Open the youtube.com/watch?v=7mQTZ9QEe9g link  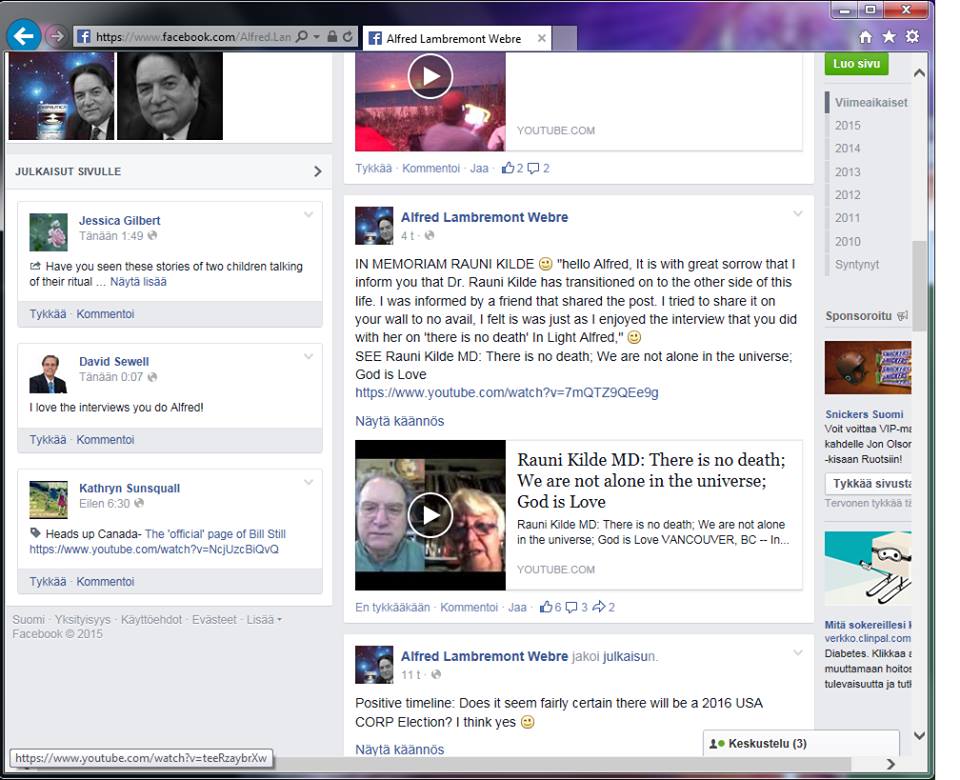click(x=507, y=392)
